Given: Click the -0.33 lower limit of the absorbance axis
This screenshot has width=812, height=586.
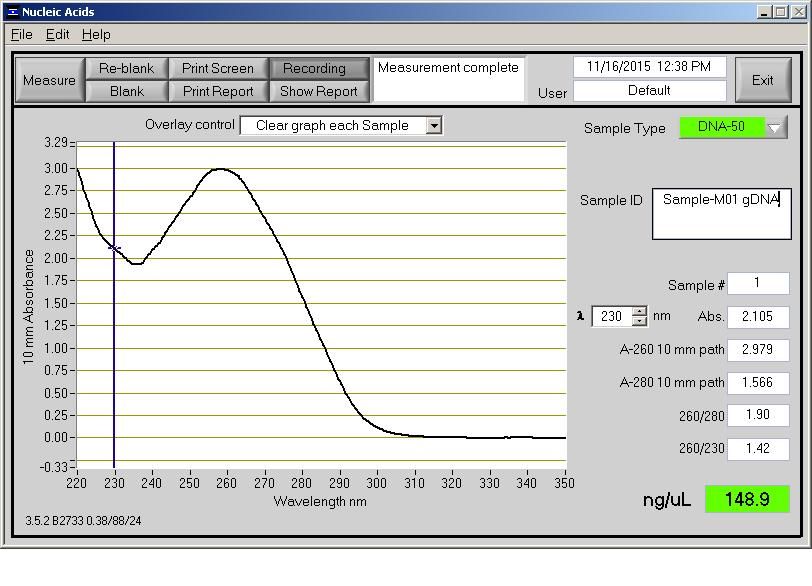Looking at the screenshot, I should coord(54,467).
